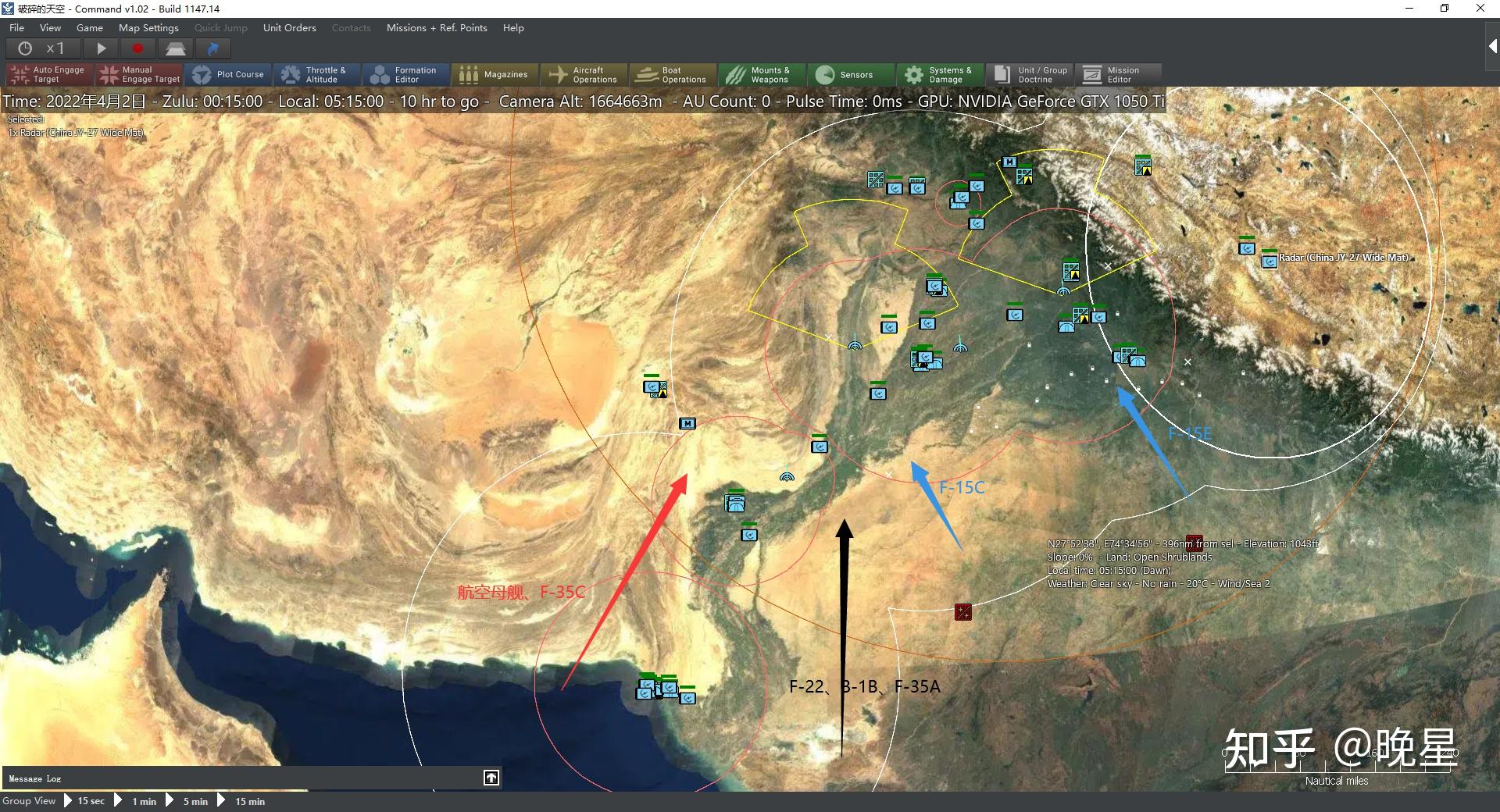Image resolution: width=1500 pixels, height=812 pixels.
Task: Select Manual Engage Target
Action: 138,74
